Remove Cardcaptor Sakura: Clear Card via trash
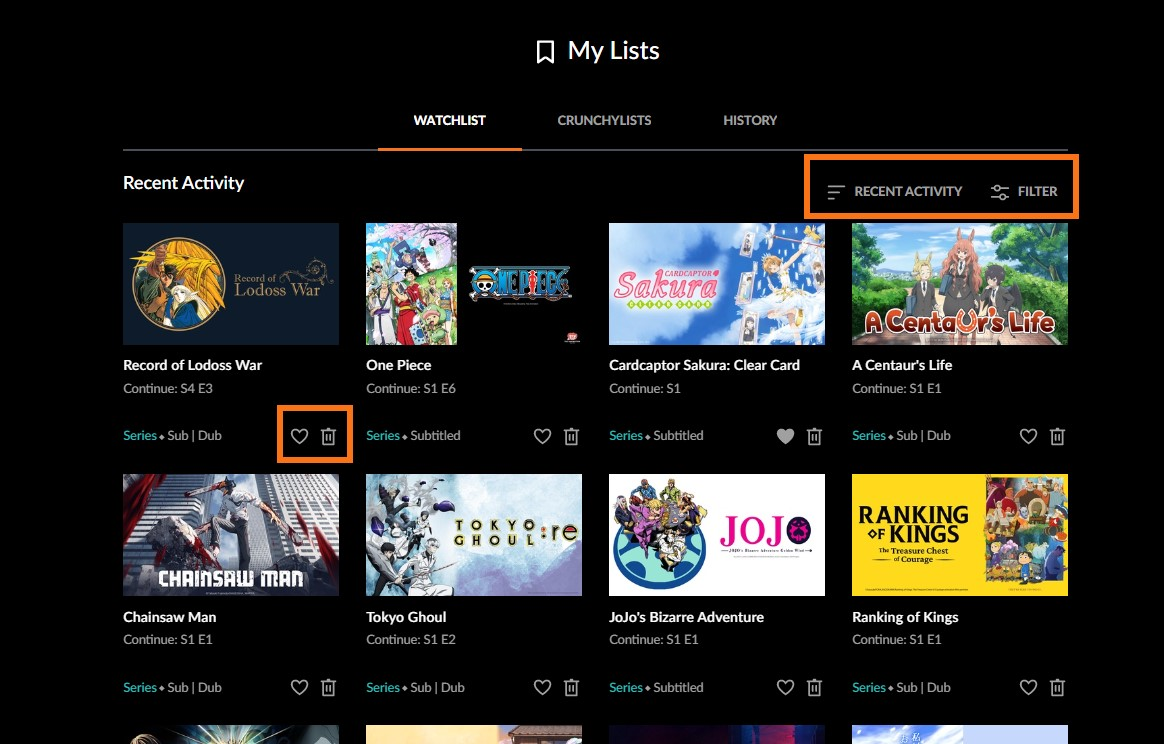1164x744 pixels. [814, 436]
